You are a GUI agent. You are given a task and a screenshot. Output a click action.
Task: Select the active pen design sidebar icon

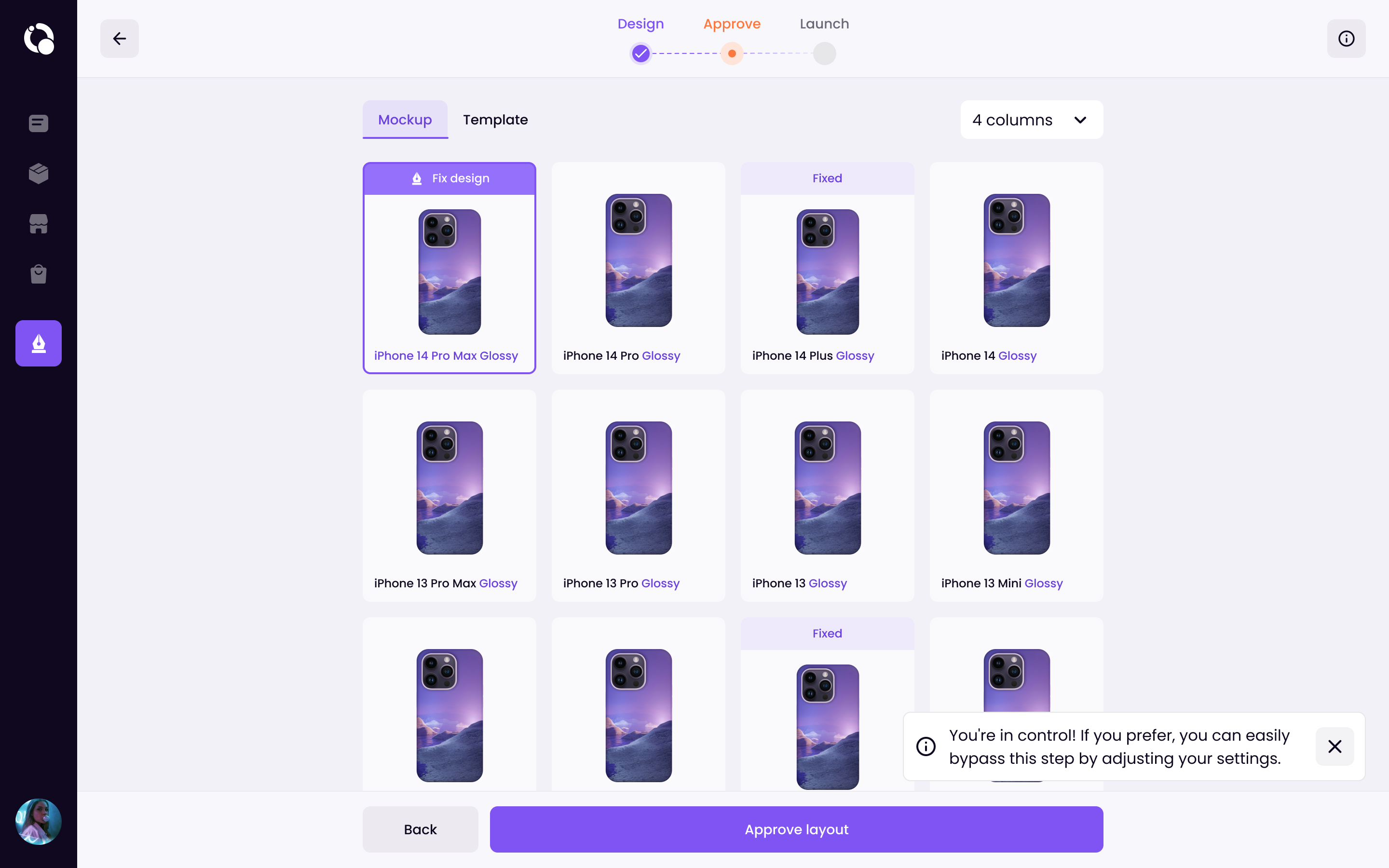(x=39, y=343)
